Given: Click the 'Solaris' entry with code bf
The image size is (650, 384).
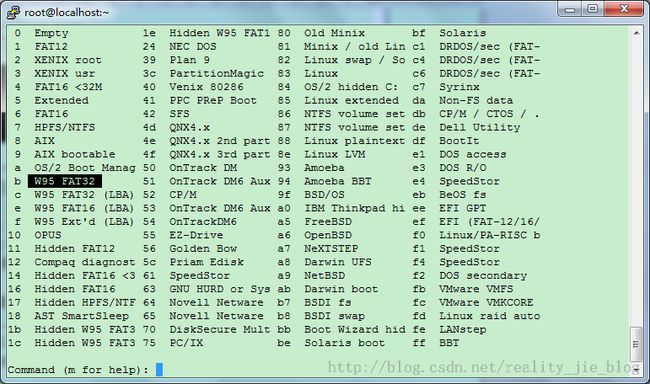Looking at the screenshot, I should click(x=463, y=33).
